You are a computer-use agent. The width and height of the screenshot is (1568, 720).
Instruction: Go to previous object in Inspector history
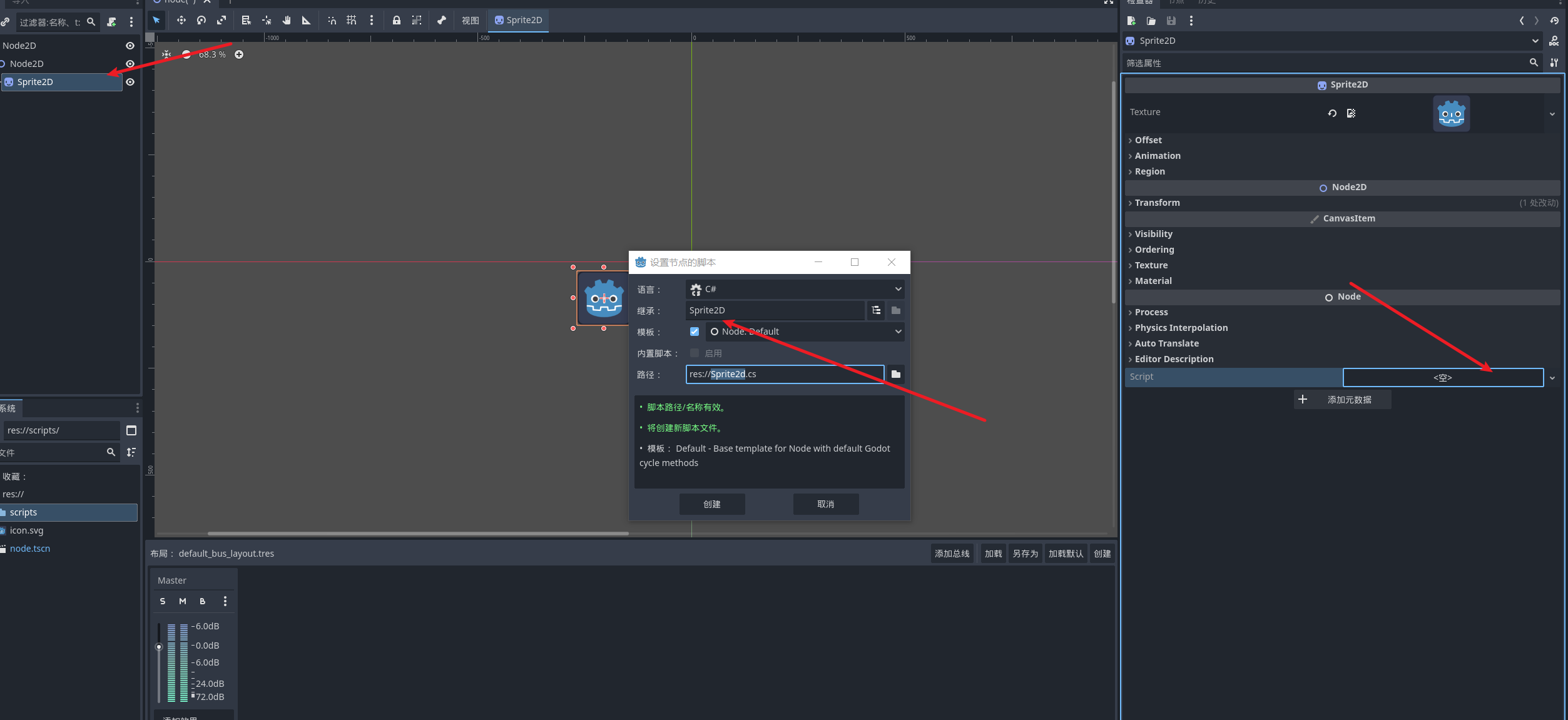pos(1522,21)
